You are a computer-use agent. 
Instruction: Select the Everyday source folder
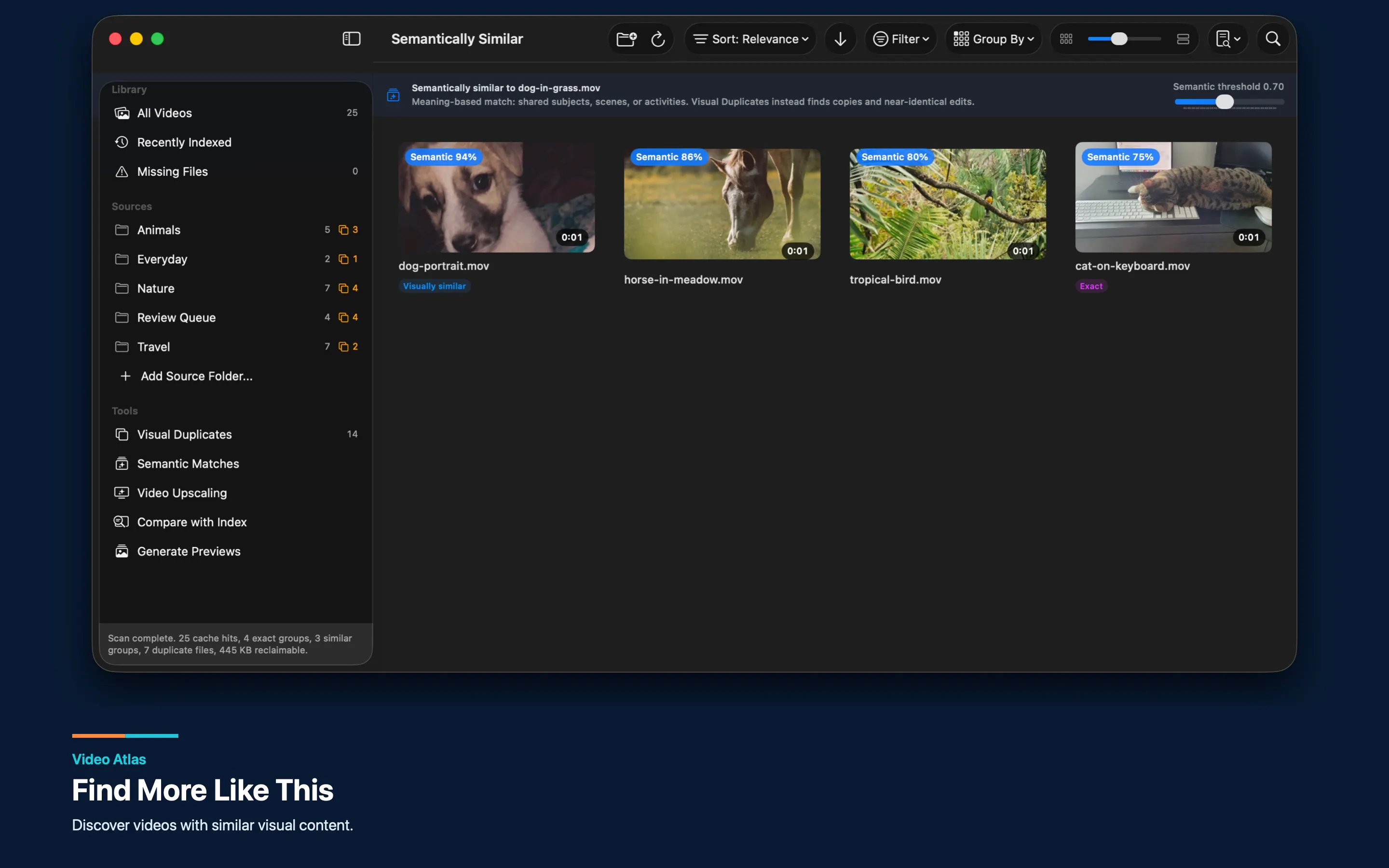[236, 259]
